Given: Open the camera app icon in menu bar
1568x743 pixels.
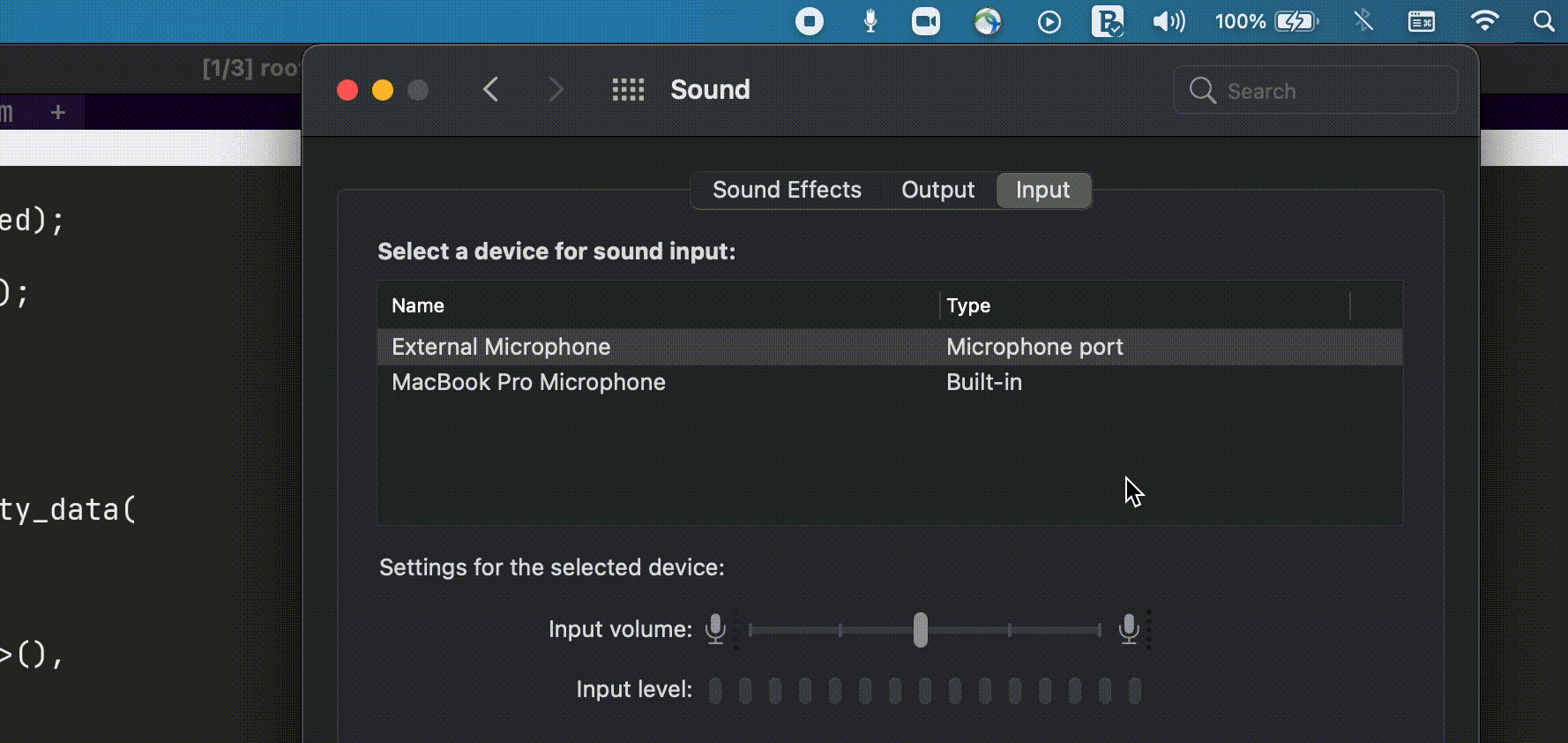Looking at the screenshot, I should click(x=926, y=21).
